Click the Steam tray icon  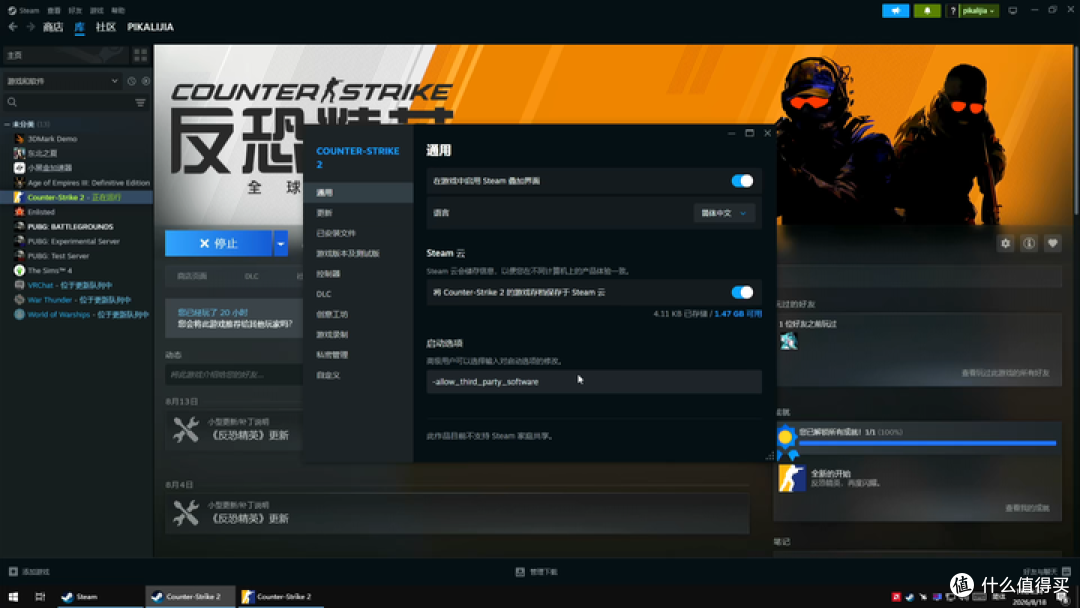point(909,597)
